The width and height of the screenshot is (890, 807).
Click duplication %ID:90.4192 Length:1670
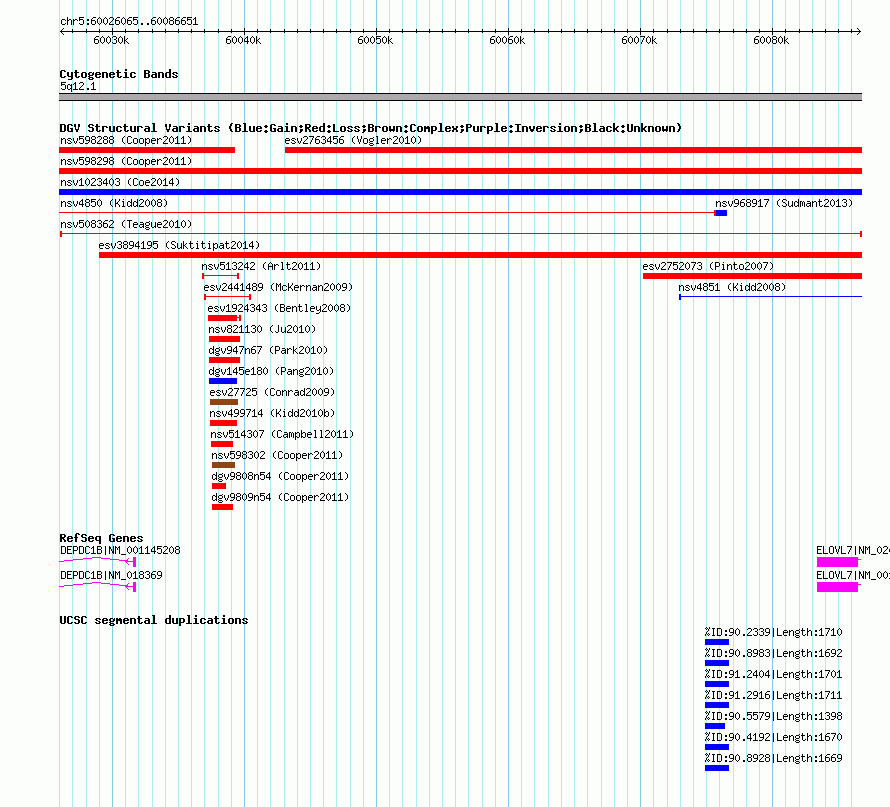tap(774, 737)
